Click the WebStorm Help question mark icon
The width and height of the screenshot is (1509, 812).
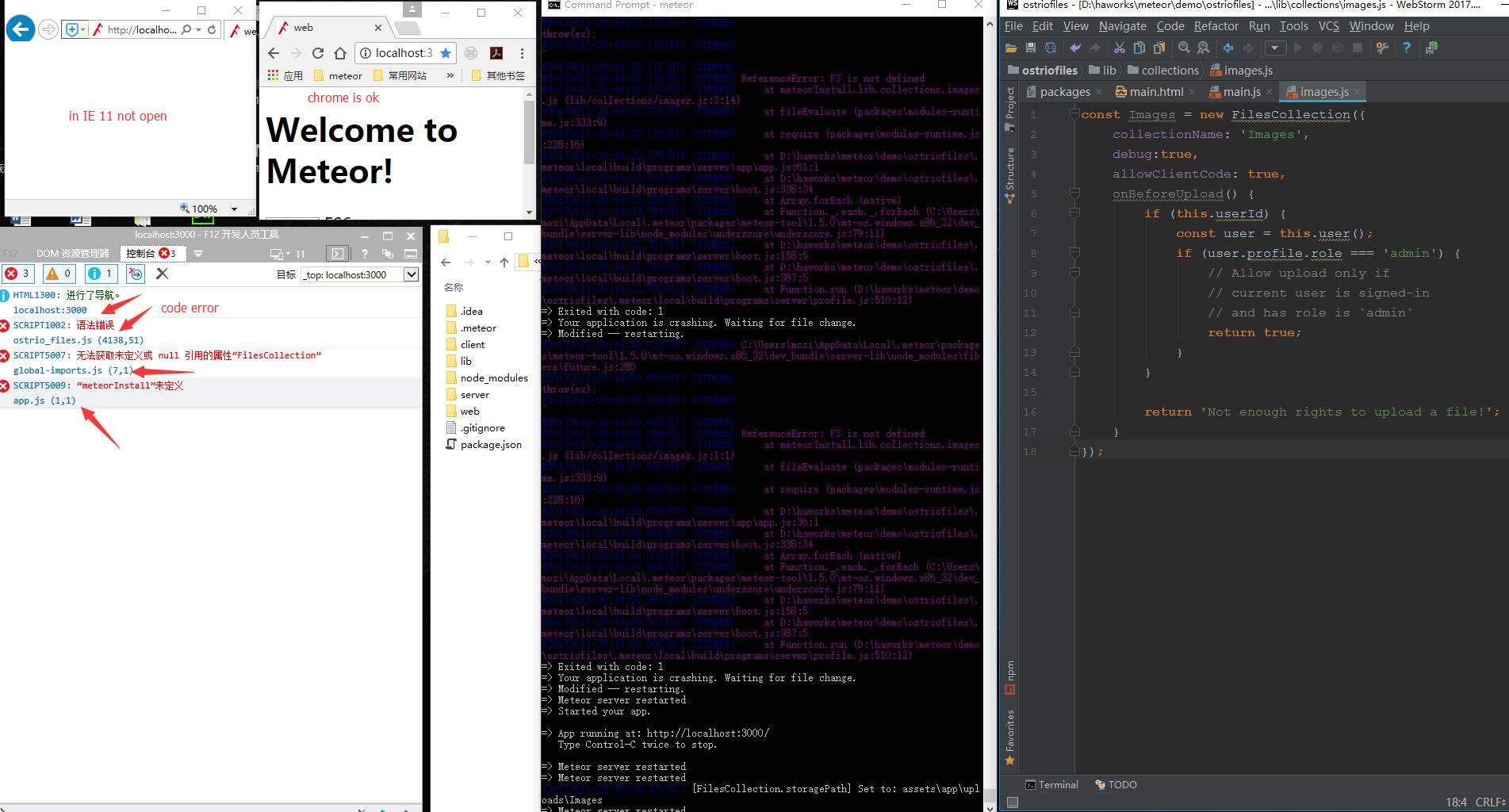(1407, 48)
